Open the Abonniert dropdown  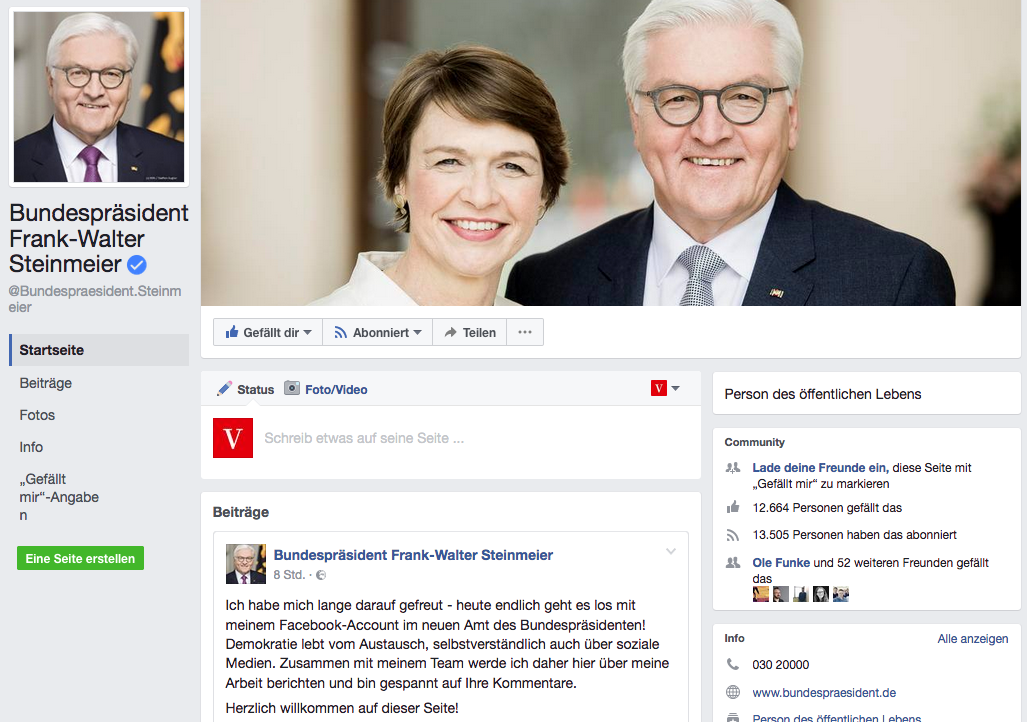[377, 332]
